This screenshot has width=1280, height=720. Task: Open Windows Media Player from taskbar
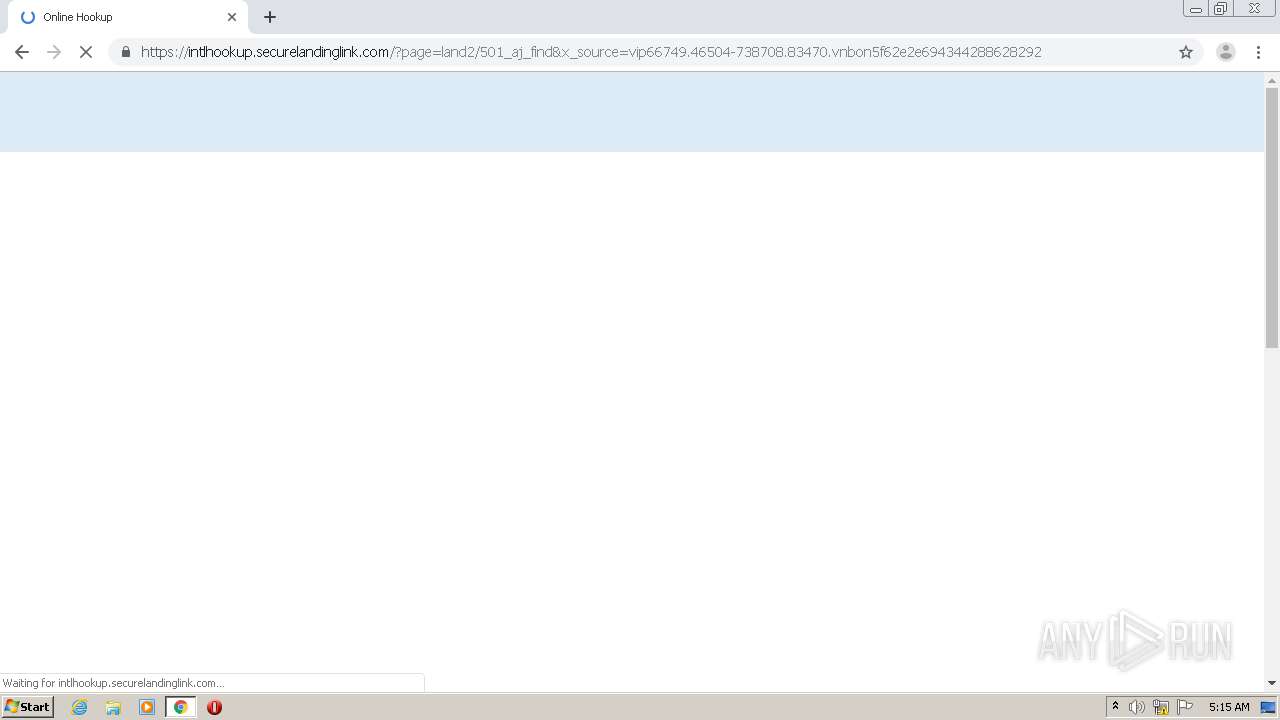[x=147, y=707]
